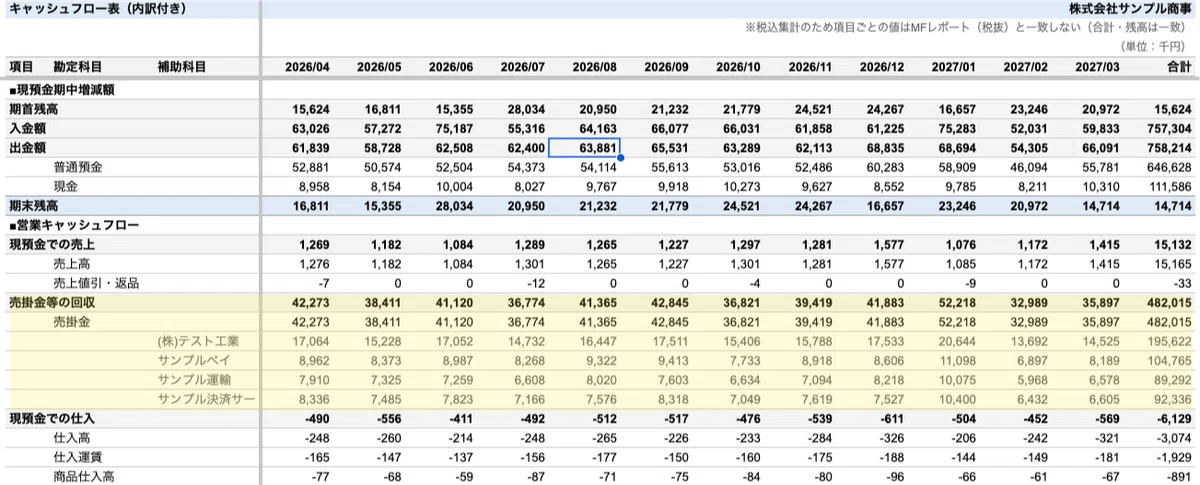Click the 現金 value 10,310 for 2027/03
Screen dimensions: 1200x485
pyautogui.click(x=1102, y=186)
